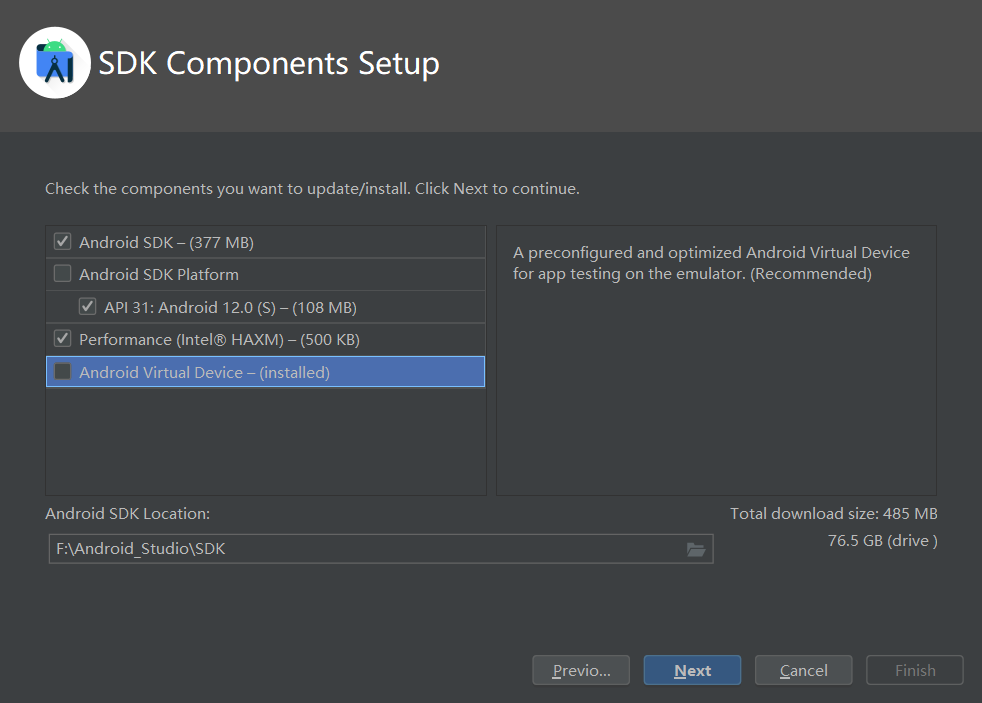Uncheck the Android SDK checkbox
The image size is (982, 703).
pyautogui.click(x=63, y=242)
